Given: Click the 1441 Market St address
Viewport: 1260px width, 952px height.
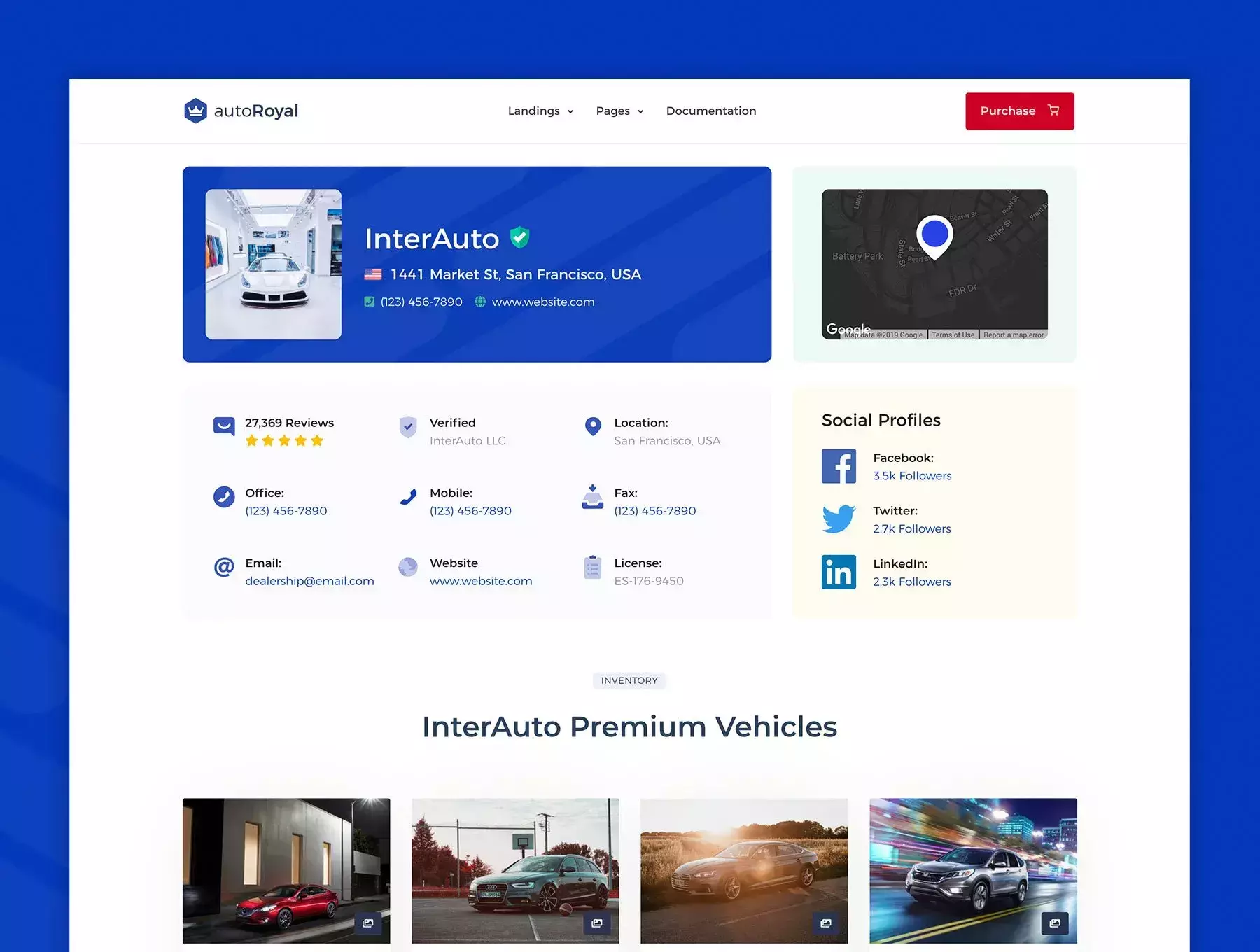Looking at the screenshot, I should (516, 274).
